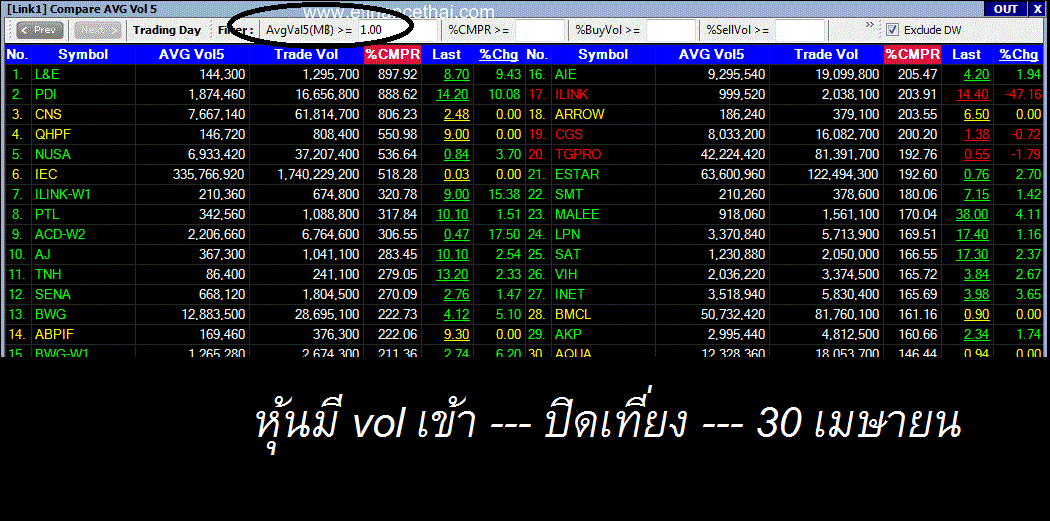The width and height of the screenshot is (1050, 521).
Task: Select symbol SMT
Action: pyautogui.click(x=569, y=194)
